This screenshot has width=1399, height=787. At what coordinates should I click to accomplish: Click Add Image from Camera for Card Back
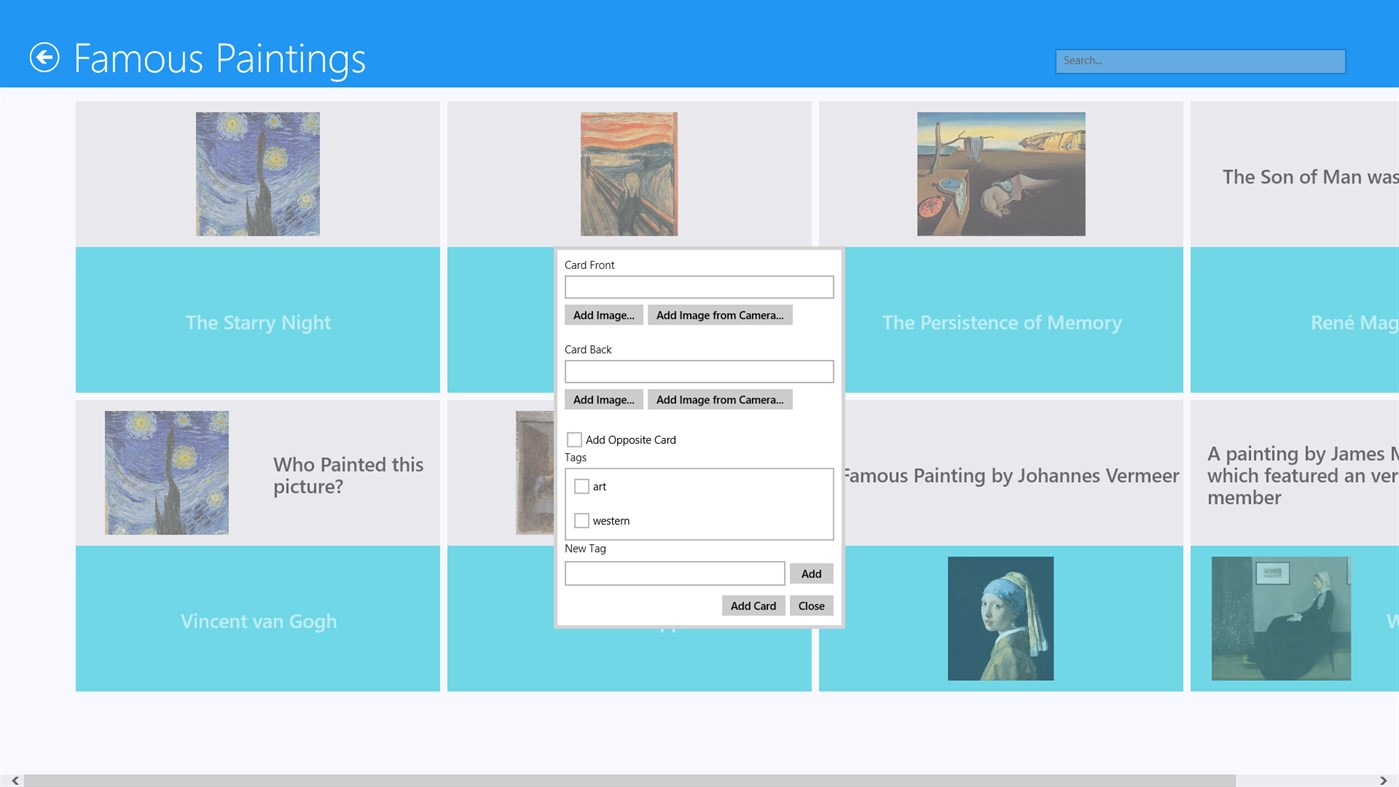point(719,398)
